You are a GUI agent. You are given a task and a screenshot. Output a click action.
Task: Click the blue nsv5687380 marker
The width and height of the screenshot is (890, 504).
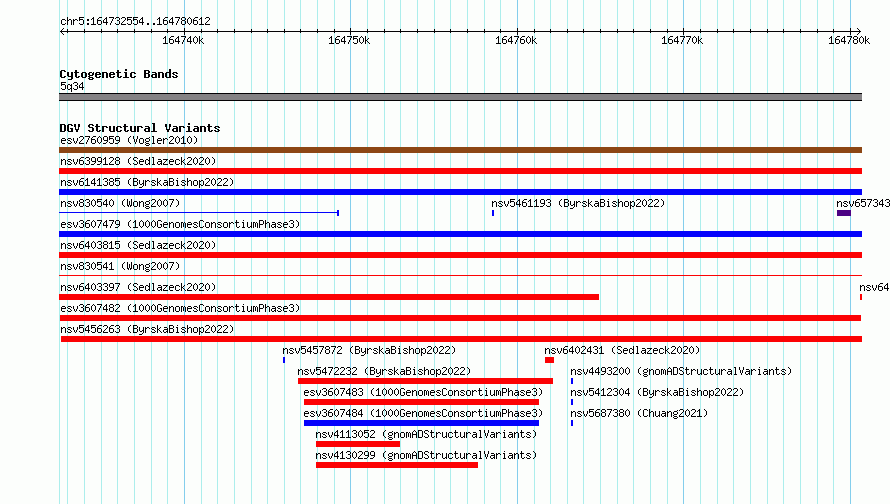tap(572, 423)
